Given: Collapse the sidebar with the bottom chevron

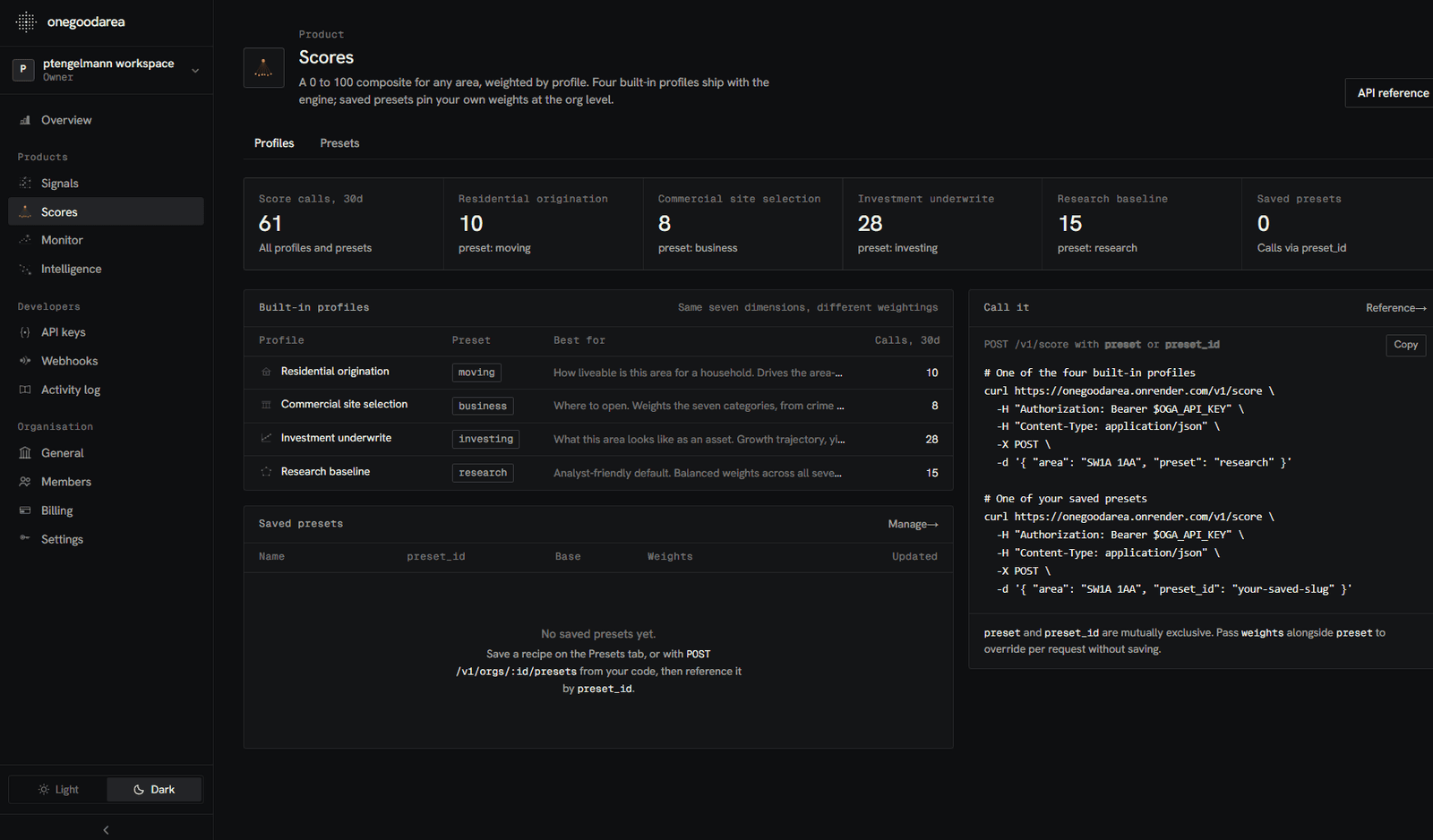Looking at the screenshot, I should coord(106,830).
